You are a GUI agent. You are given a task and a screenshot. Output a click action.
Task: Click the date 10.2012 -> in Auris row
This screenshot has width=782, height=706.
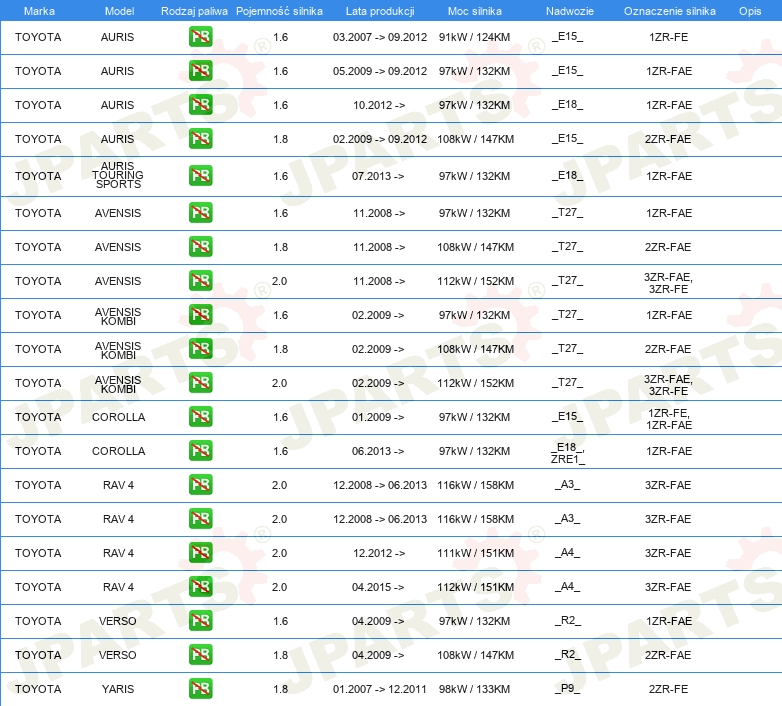(379, 105)
